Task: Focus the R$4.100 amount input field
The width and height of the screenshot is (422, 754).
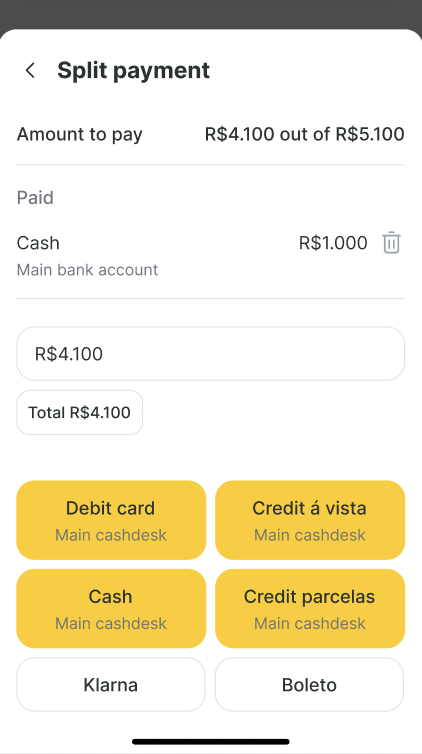Action: [x=211, y=353]
